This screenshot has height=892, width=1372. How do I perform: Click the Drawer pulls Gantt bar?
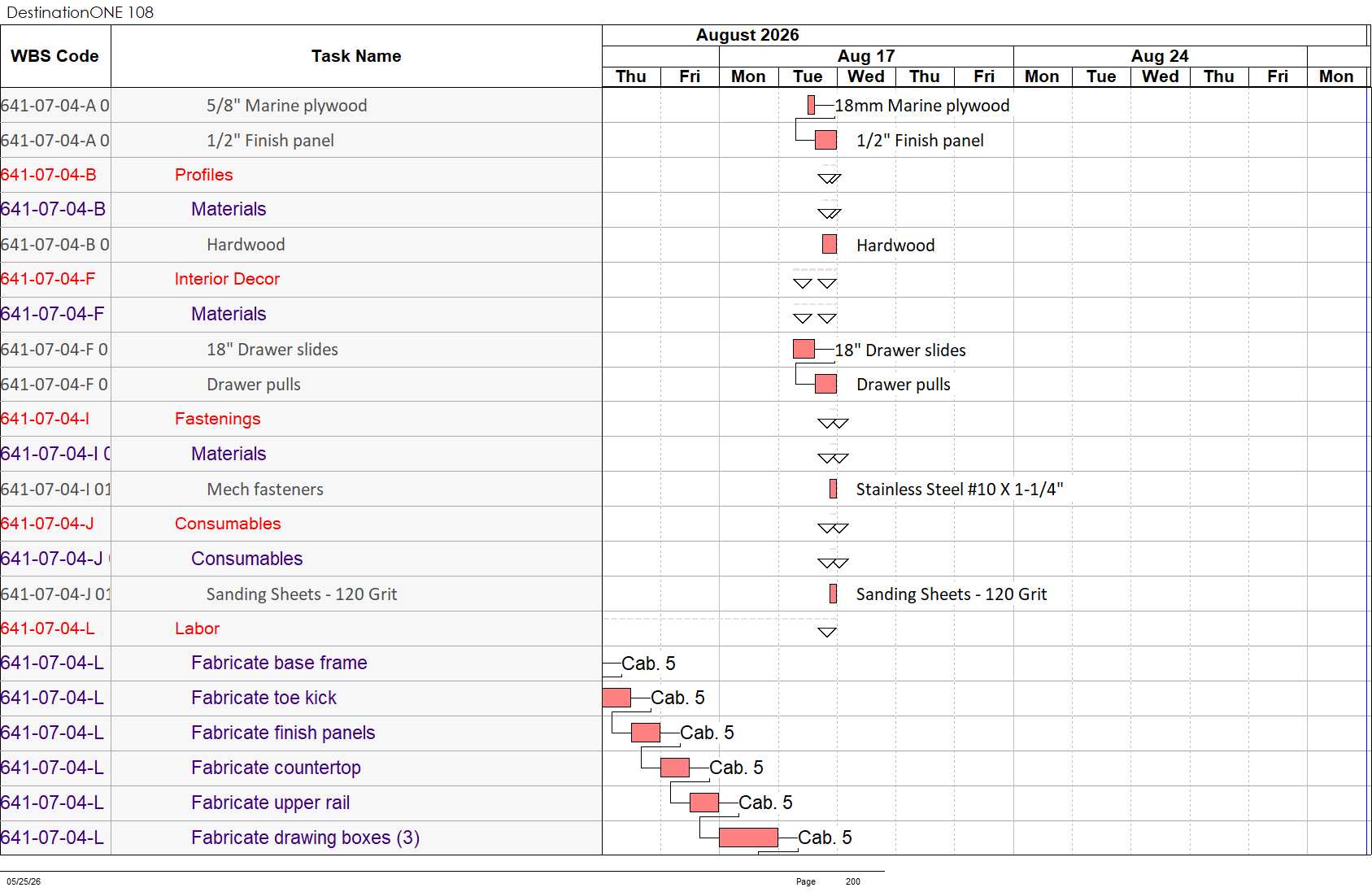[825, 384]
